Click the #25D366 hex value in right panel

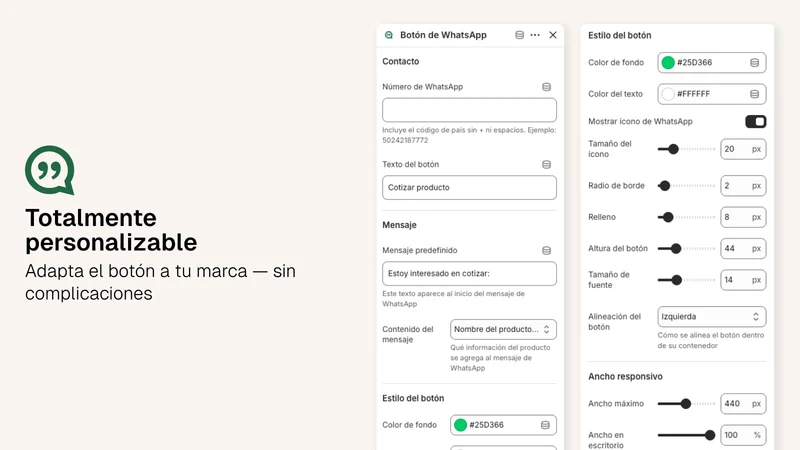point(694,63)
